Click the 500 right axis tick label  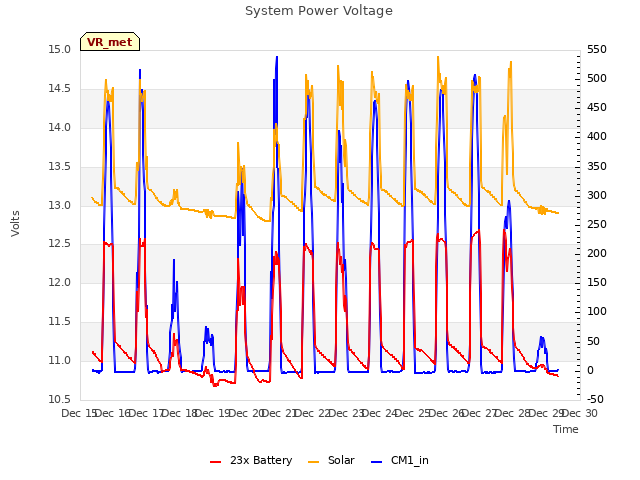597,78
